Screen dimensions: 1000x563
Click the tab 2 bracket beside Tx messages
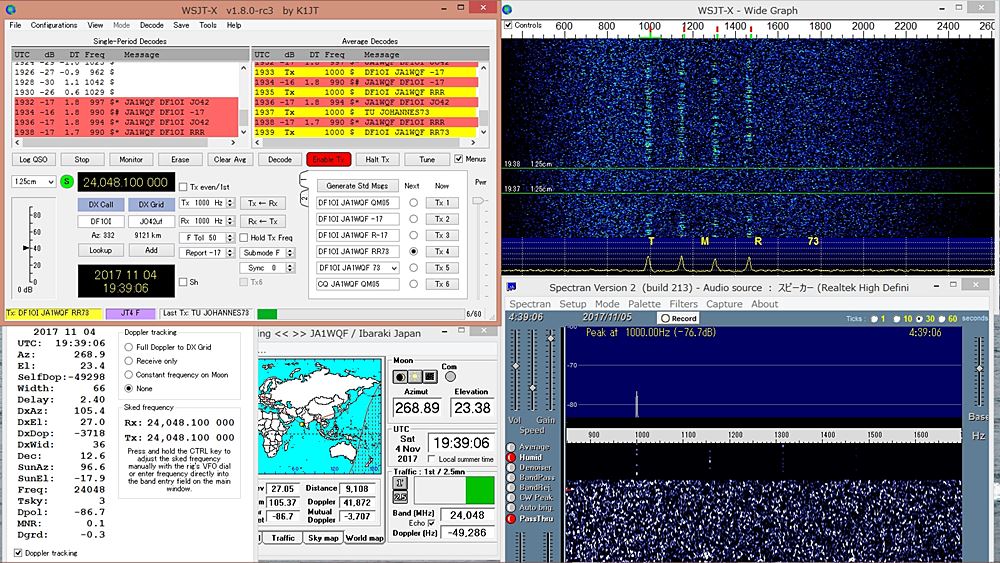(x=304, y=197)
